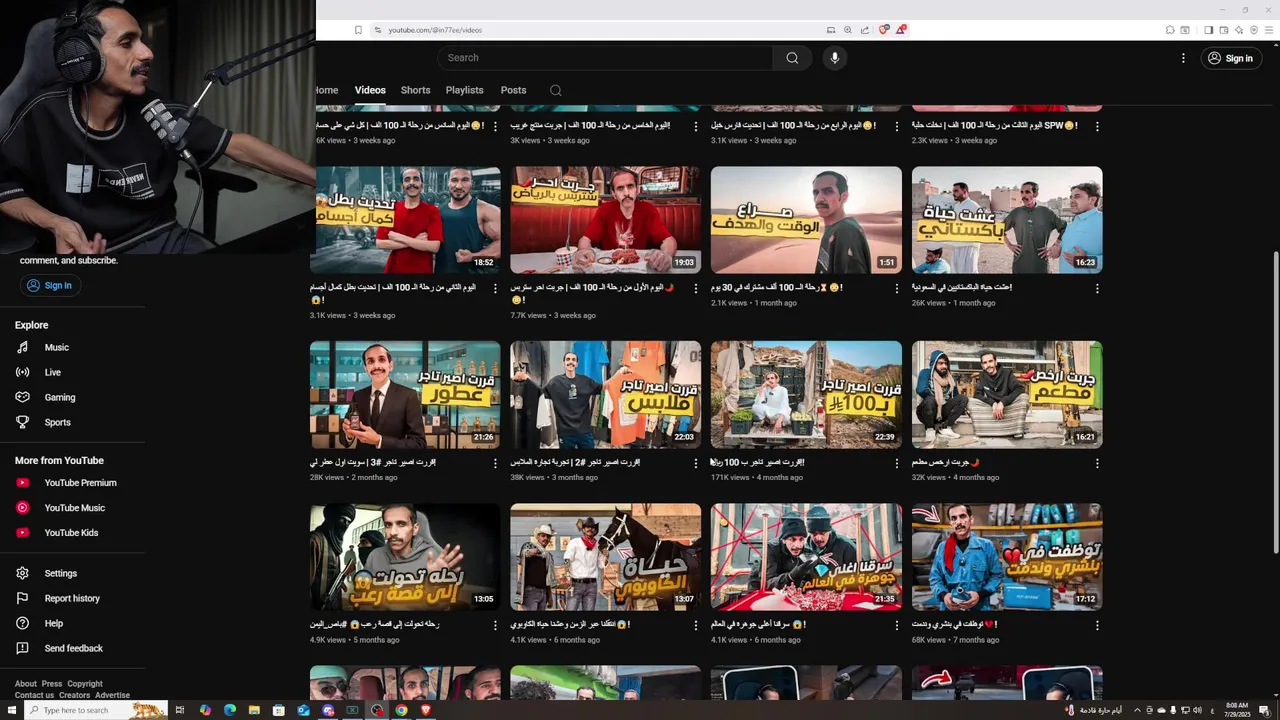Screen dimensions: 1280x720
Task: Search with the magnifier button beside the search box
Action: tap(792, 58)
